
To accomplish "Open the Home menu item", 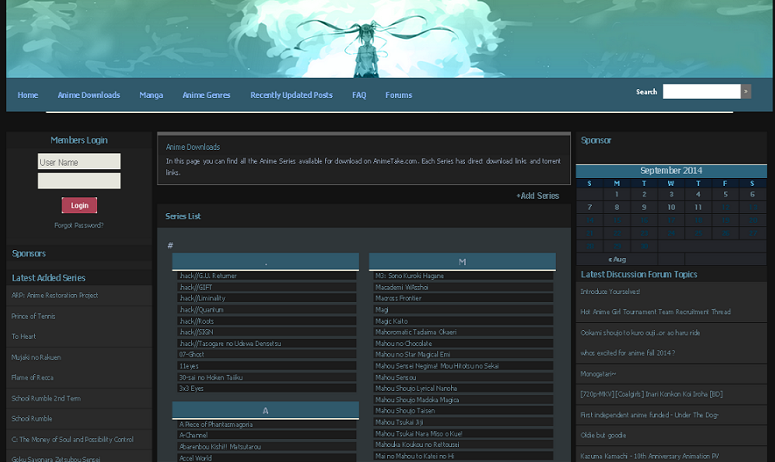I will 28,95.
